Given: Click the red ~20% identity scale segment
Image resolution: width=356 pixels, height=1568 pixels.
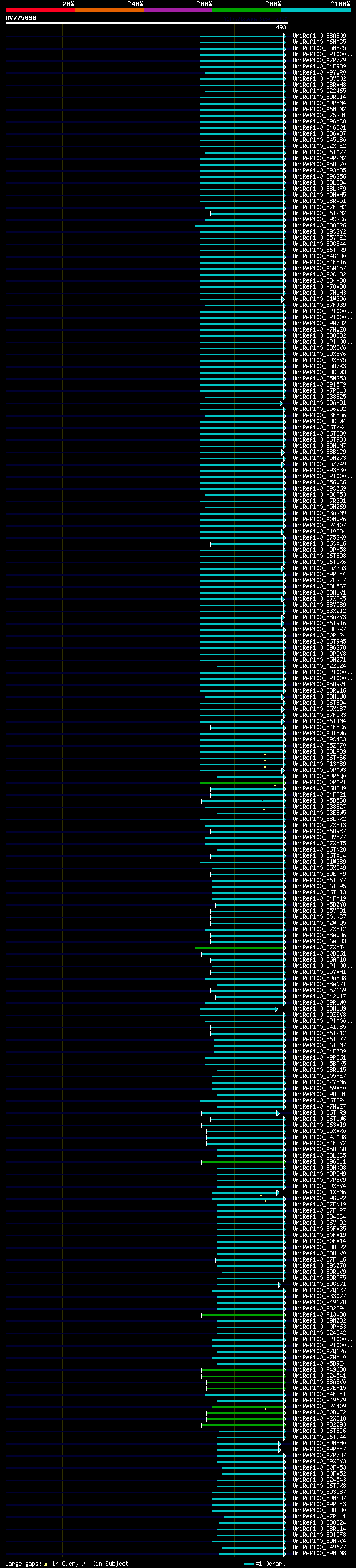Looking at the screenshot, I should click(39, 10).
